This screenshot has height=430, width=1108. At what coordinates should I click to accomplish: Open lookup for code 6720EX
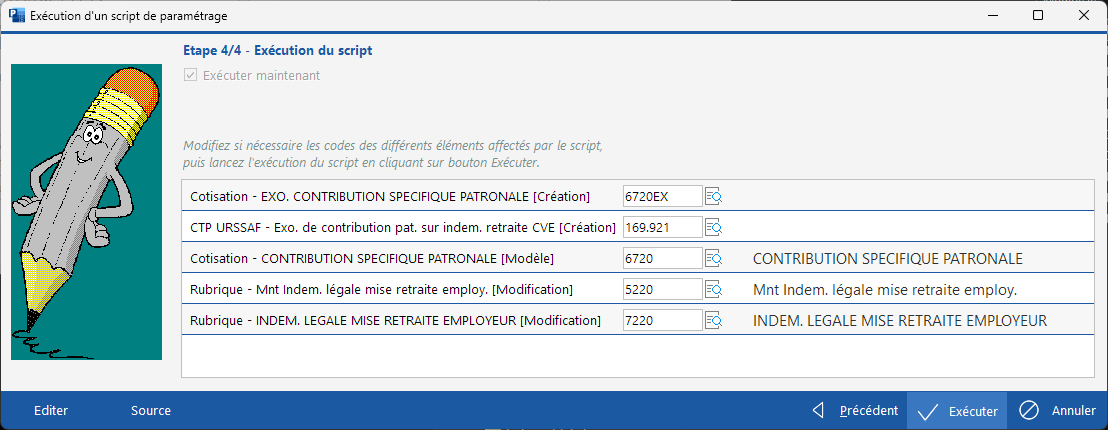click(714, 196)
